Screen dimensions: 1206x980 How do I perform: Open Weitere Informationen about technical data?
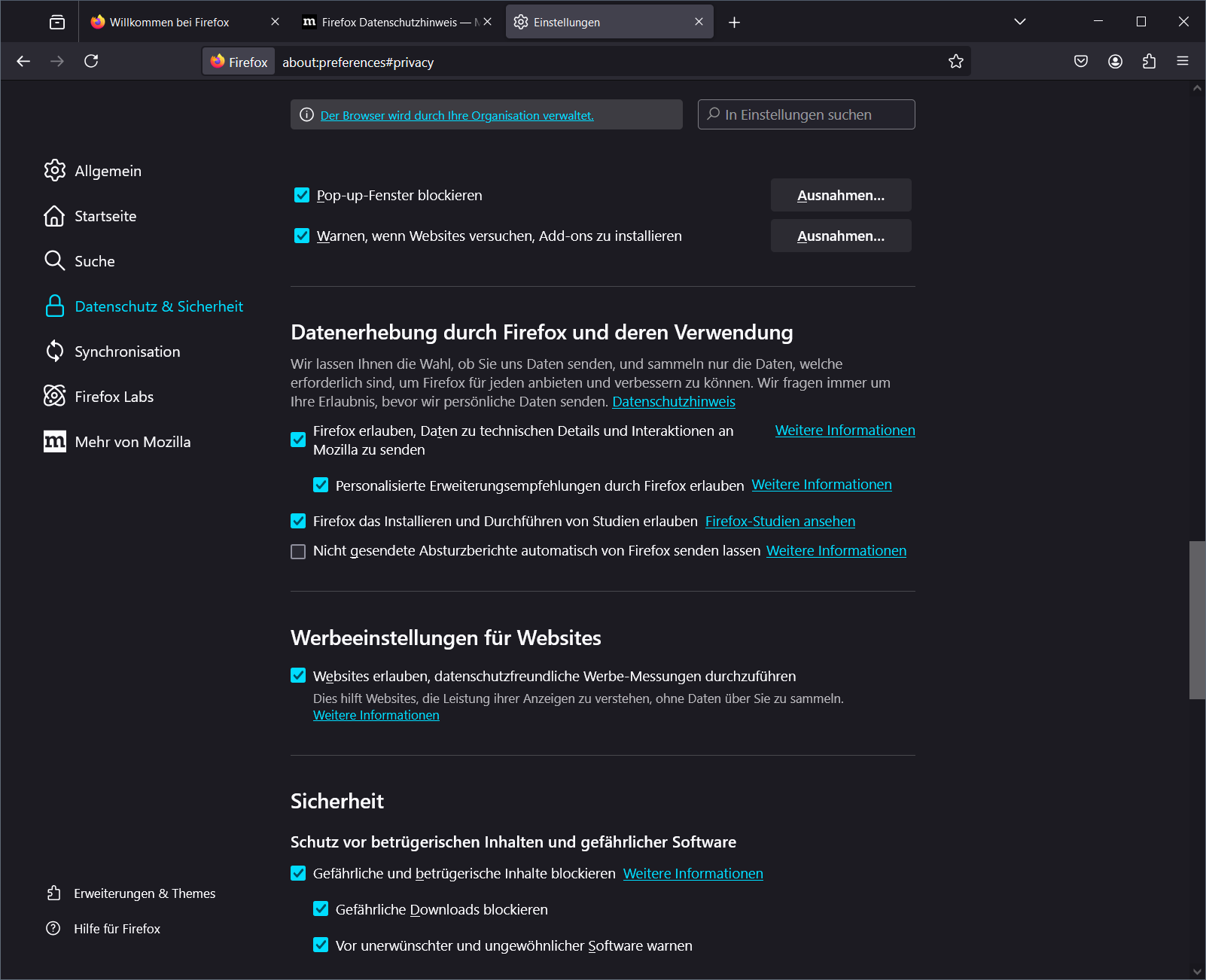pyautogui.click(x=845, y=431)
